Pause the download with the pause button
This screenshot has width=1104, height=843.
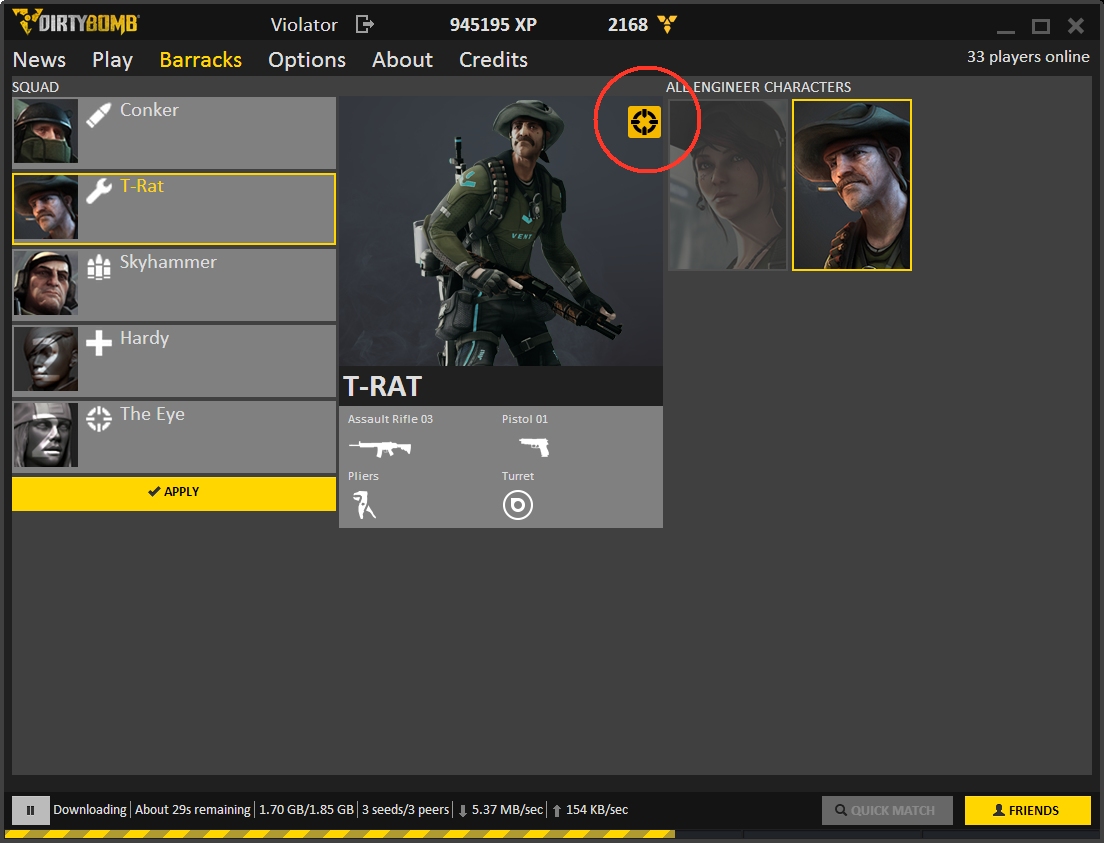[x=30, y=810]
